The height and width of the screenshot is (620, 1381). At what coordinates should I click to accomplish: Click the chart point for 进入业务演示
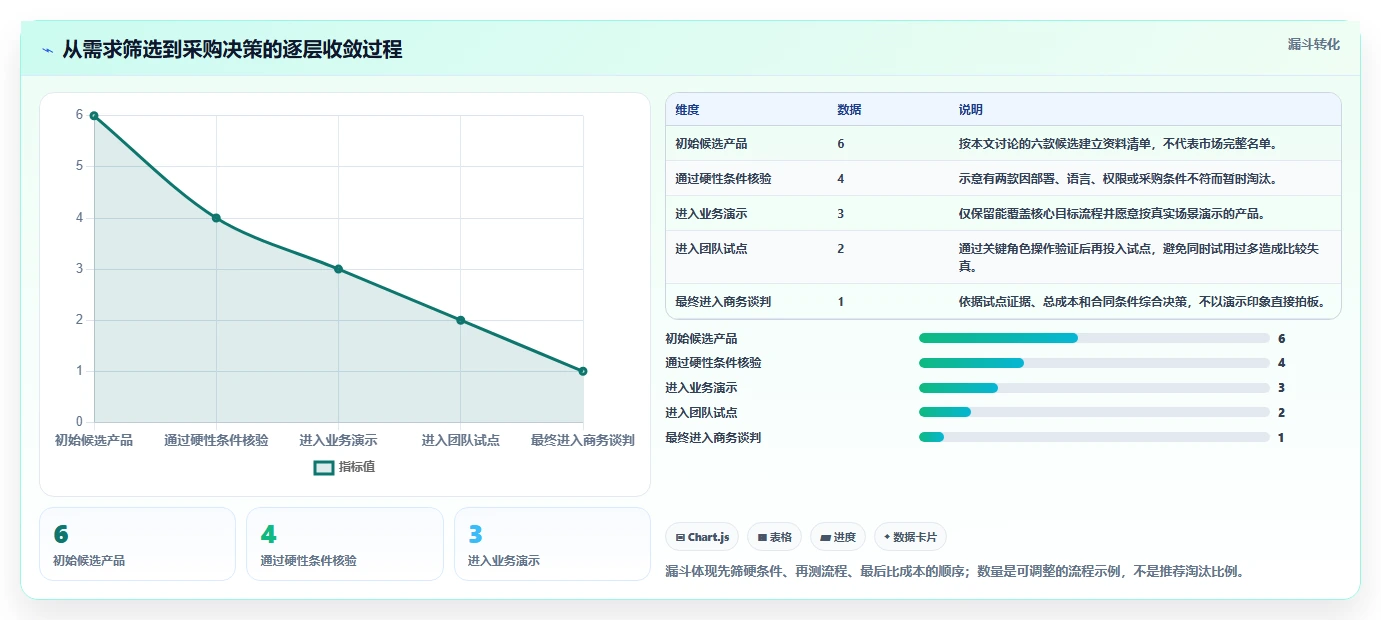[x=338, y=269]
